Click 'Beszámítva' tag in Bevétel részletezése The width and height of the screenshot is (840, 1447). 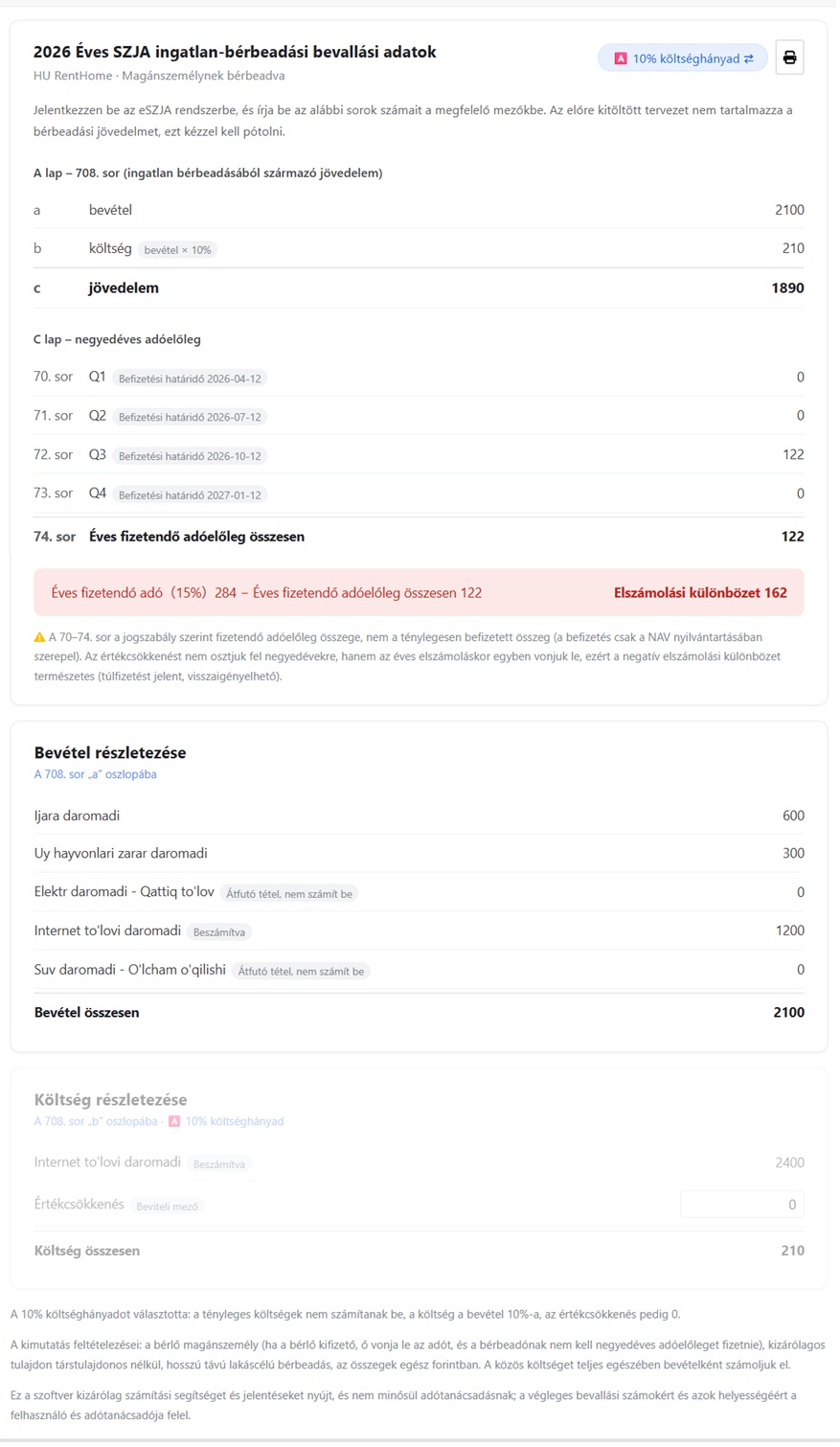tap(220, 931)
